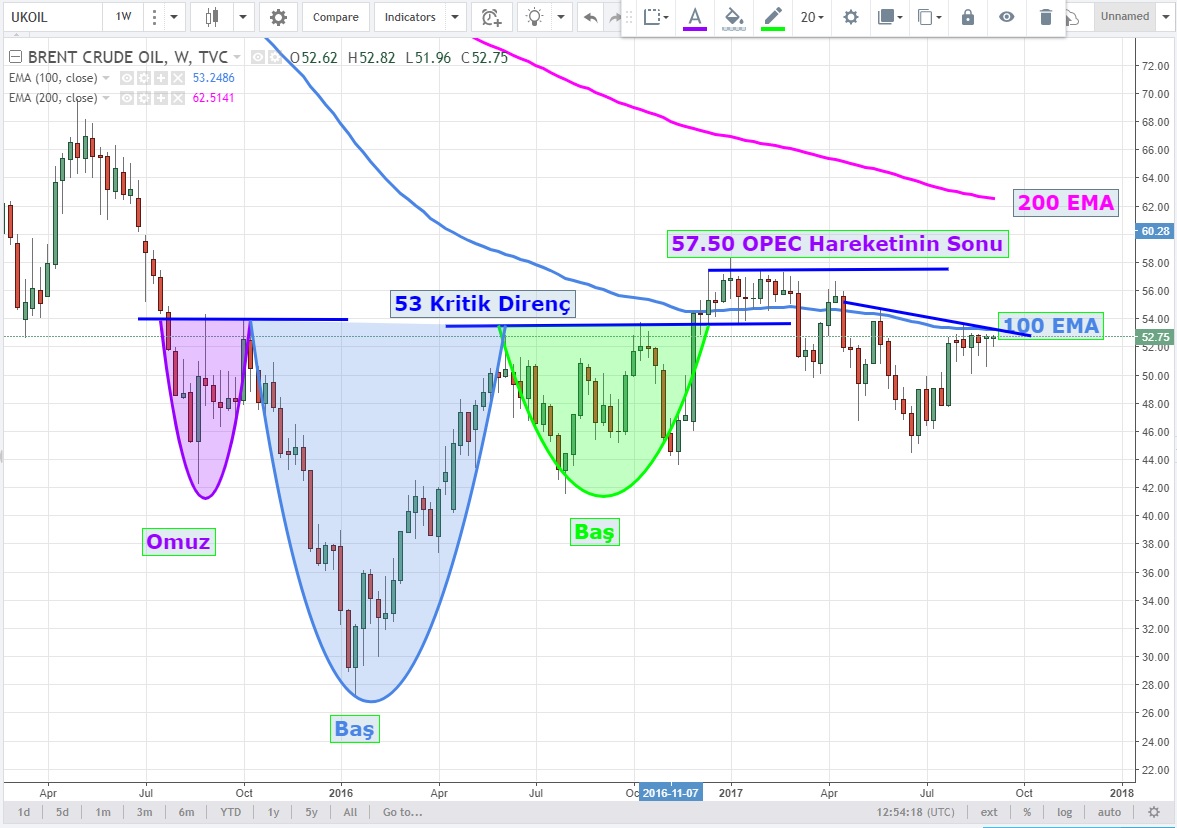The width and height of the screenshot is (1177, 828).
Task: Select the 1y time range
Action: coord(273,812)
